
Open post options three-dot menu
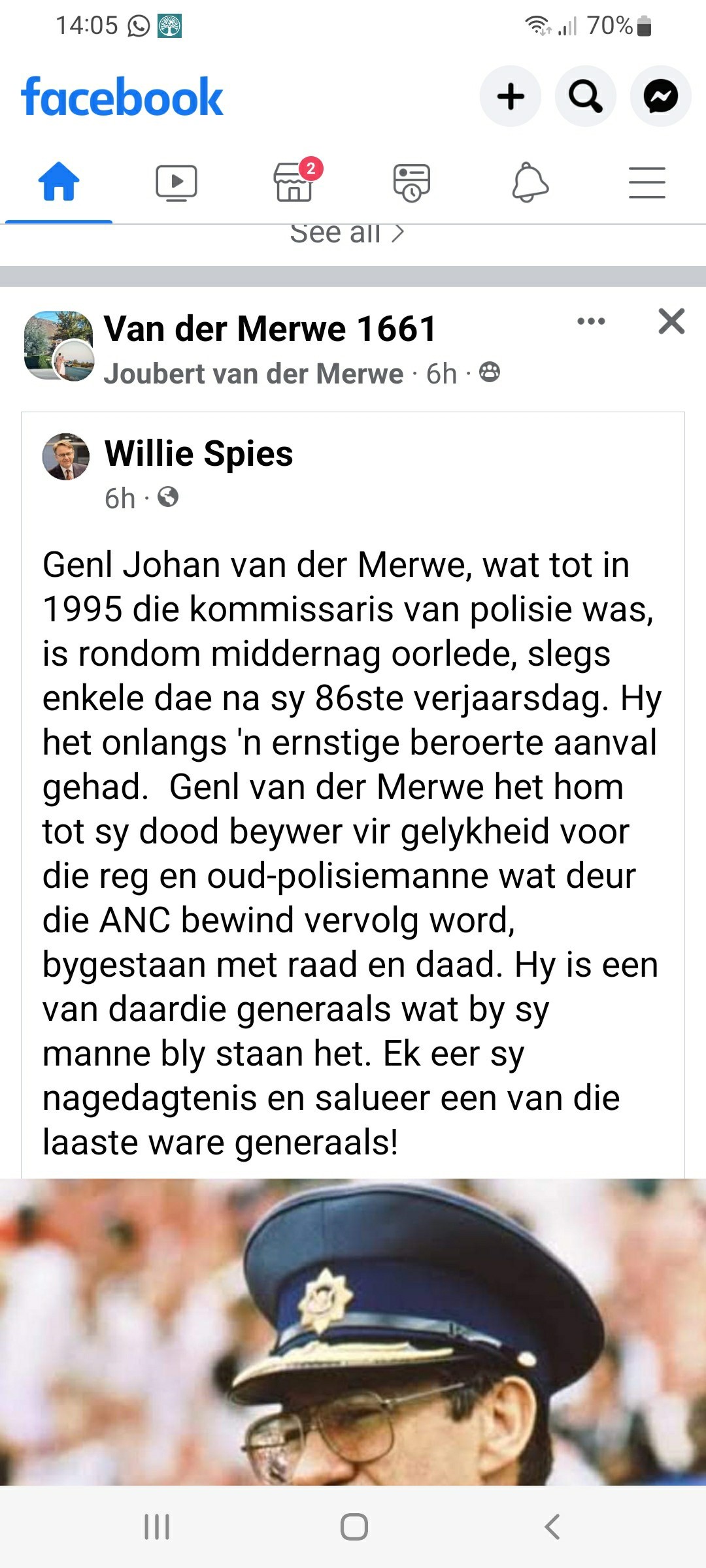point(591,321)
